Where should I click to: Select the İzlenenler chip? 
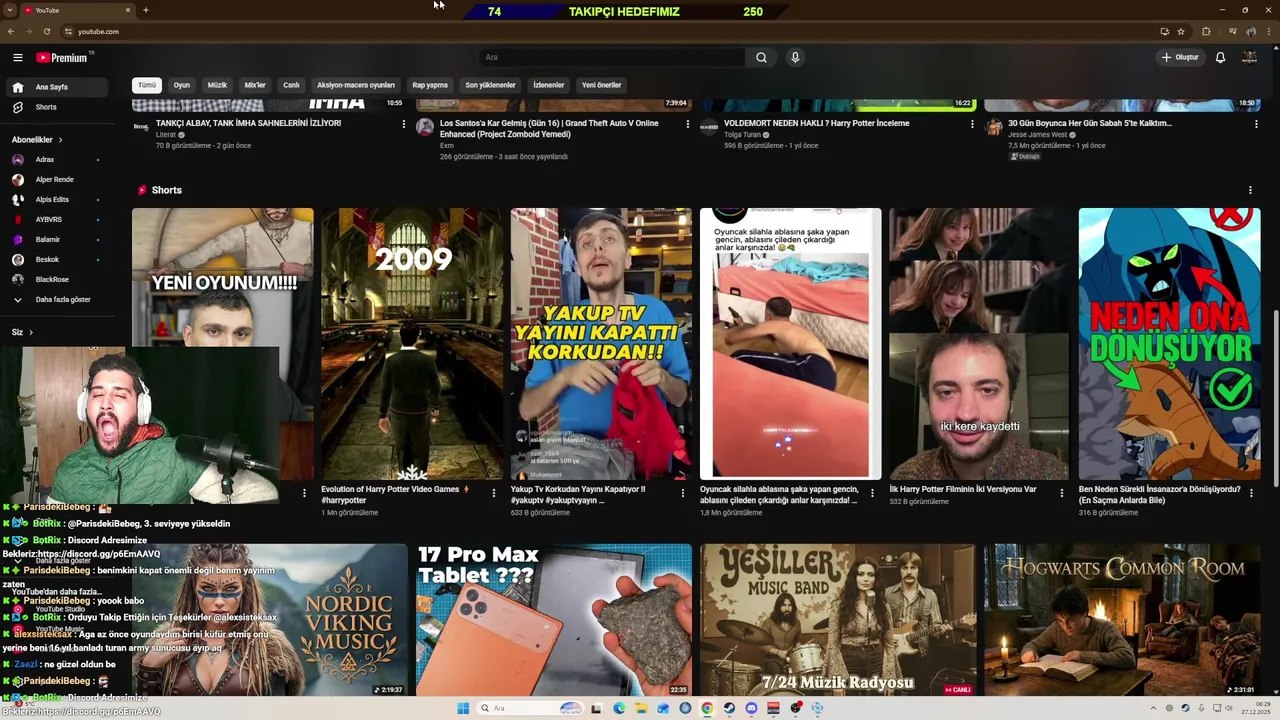pos(548,85)
